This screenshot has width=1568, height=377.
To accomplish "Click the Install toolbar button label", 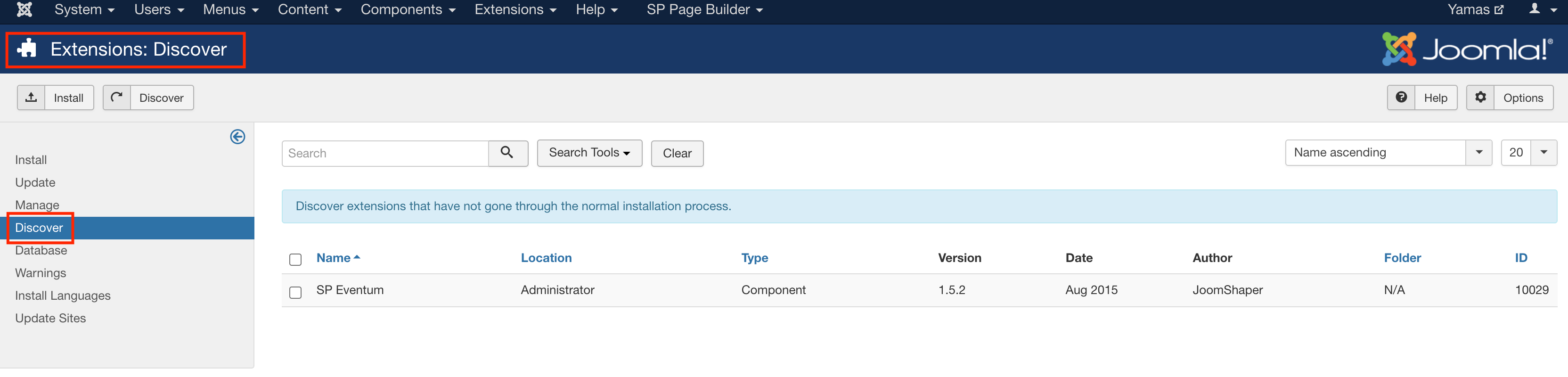I will [x=69, y=98].
